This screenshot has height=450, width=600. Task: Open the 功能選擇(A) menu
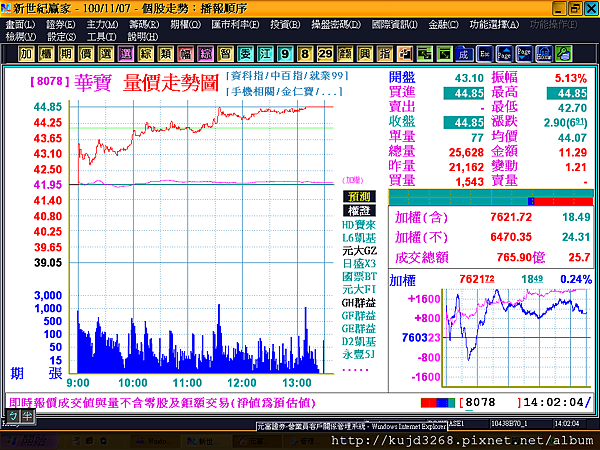(494, 25)
